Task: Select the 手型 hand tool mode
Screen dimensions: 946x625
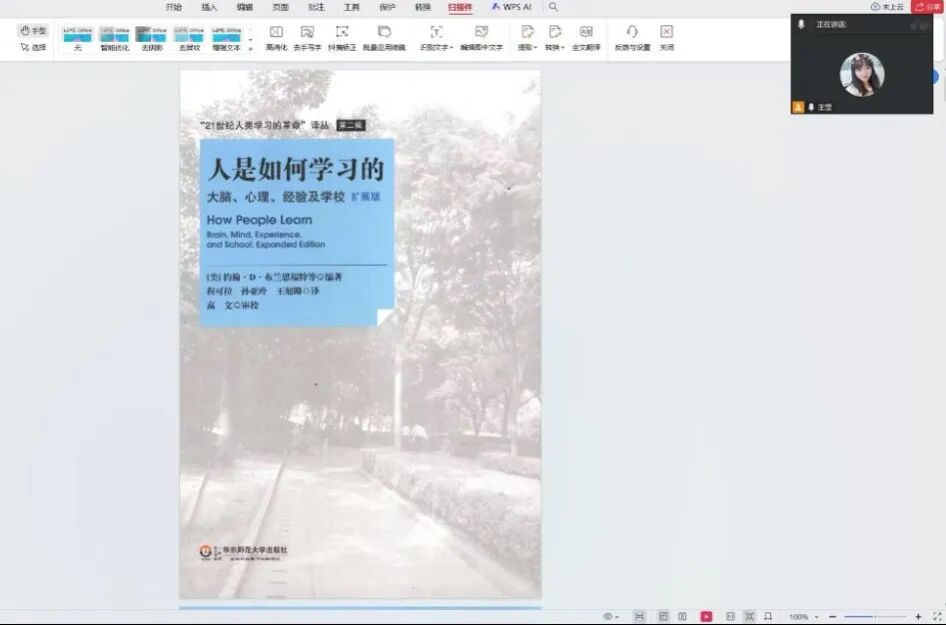Action: (33, 31)
